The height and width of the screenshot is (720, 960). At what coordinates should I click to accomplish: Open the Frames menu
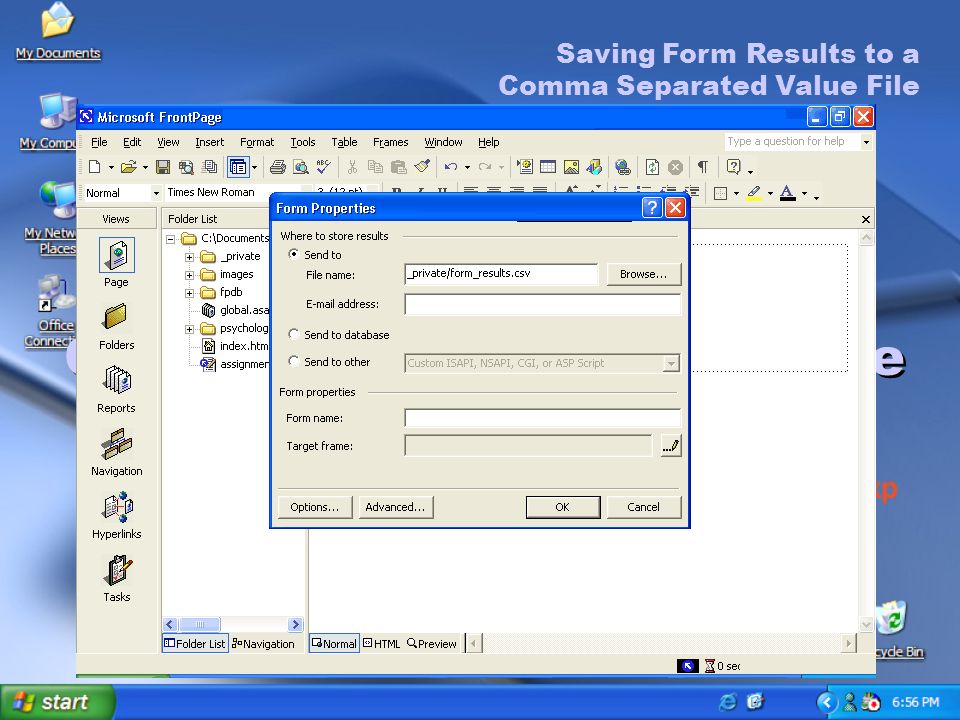[391, 142]
